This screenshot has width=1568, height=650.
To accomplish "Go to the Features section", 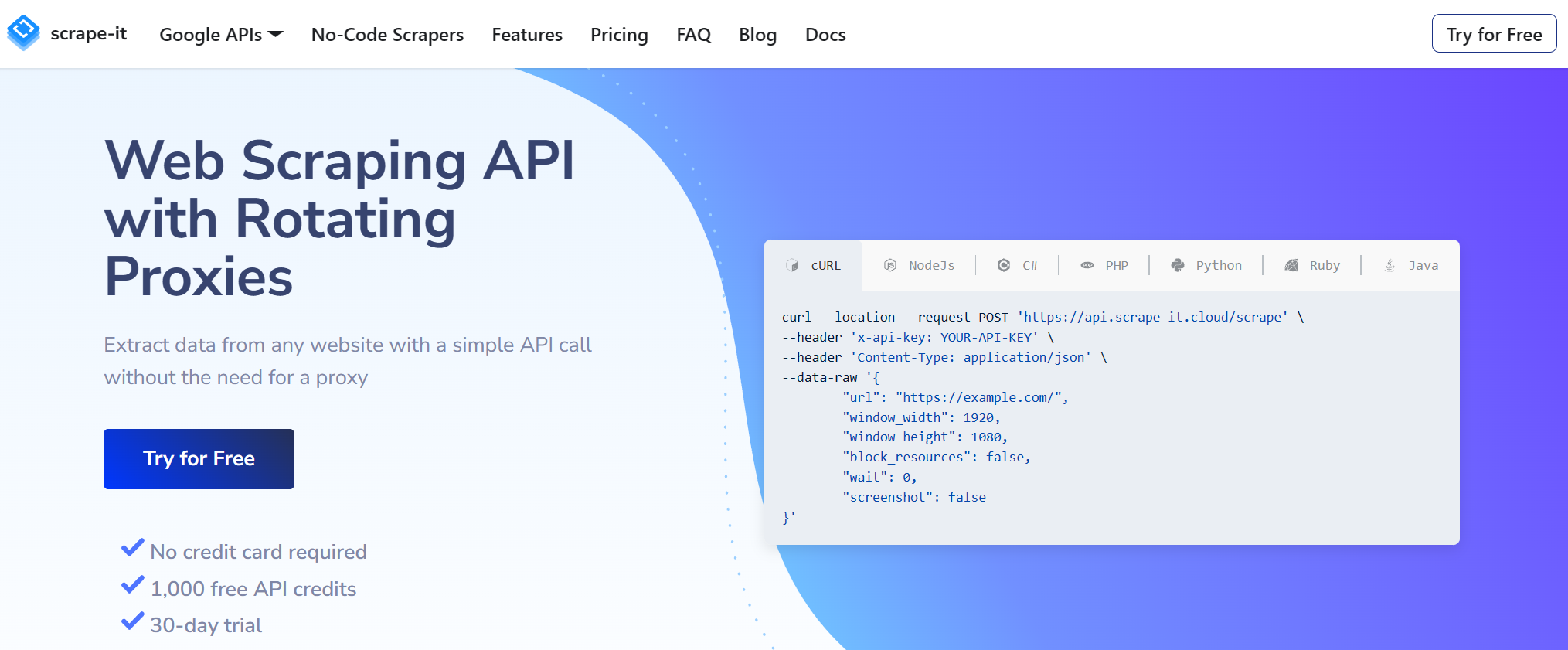I will click(527, 35).
